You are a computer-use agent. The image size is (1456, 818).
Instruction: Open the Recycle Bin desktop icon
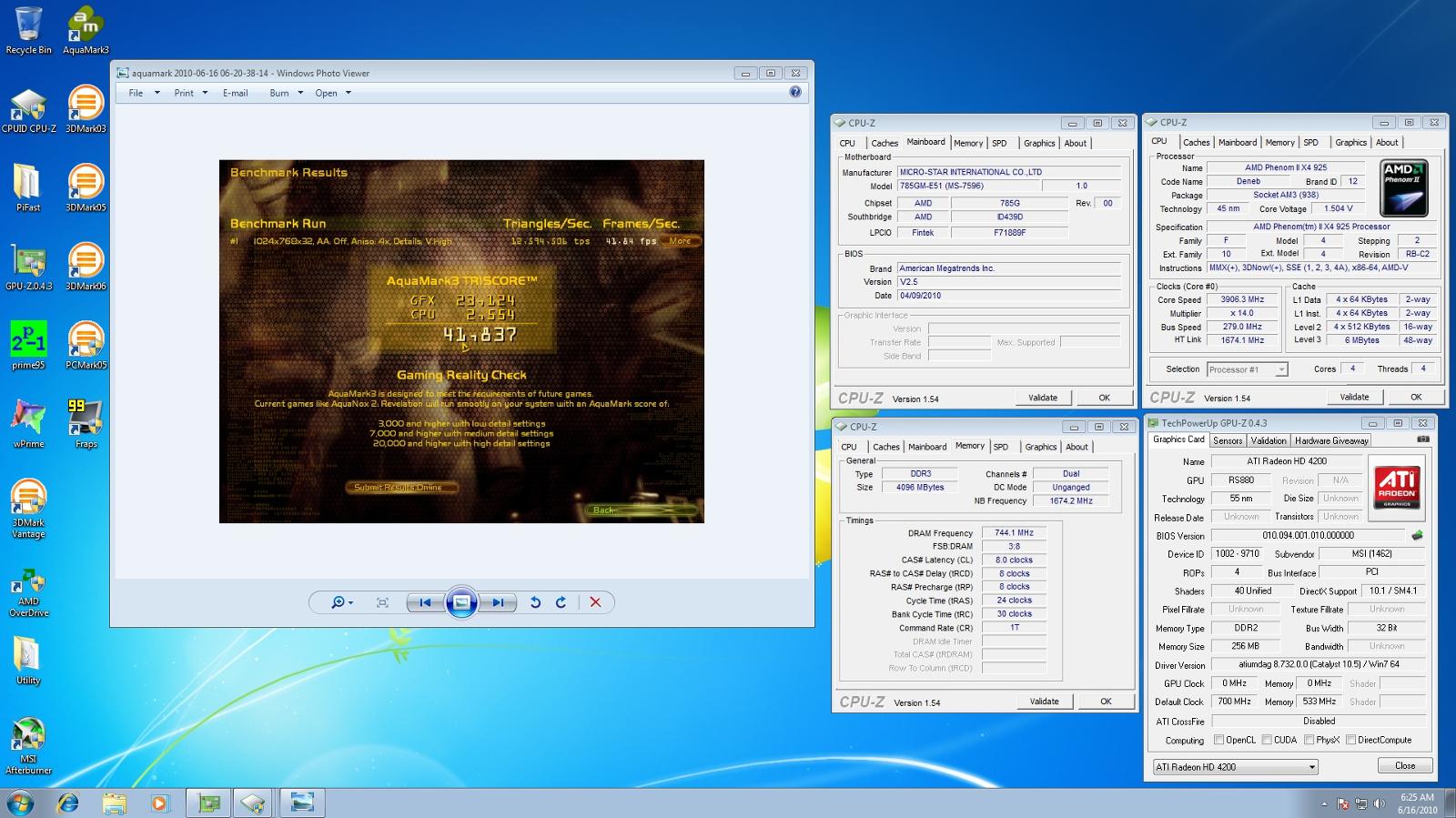[28, 30]
